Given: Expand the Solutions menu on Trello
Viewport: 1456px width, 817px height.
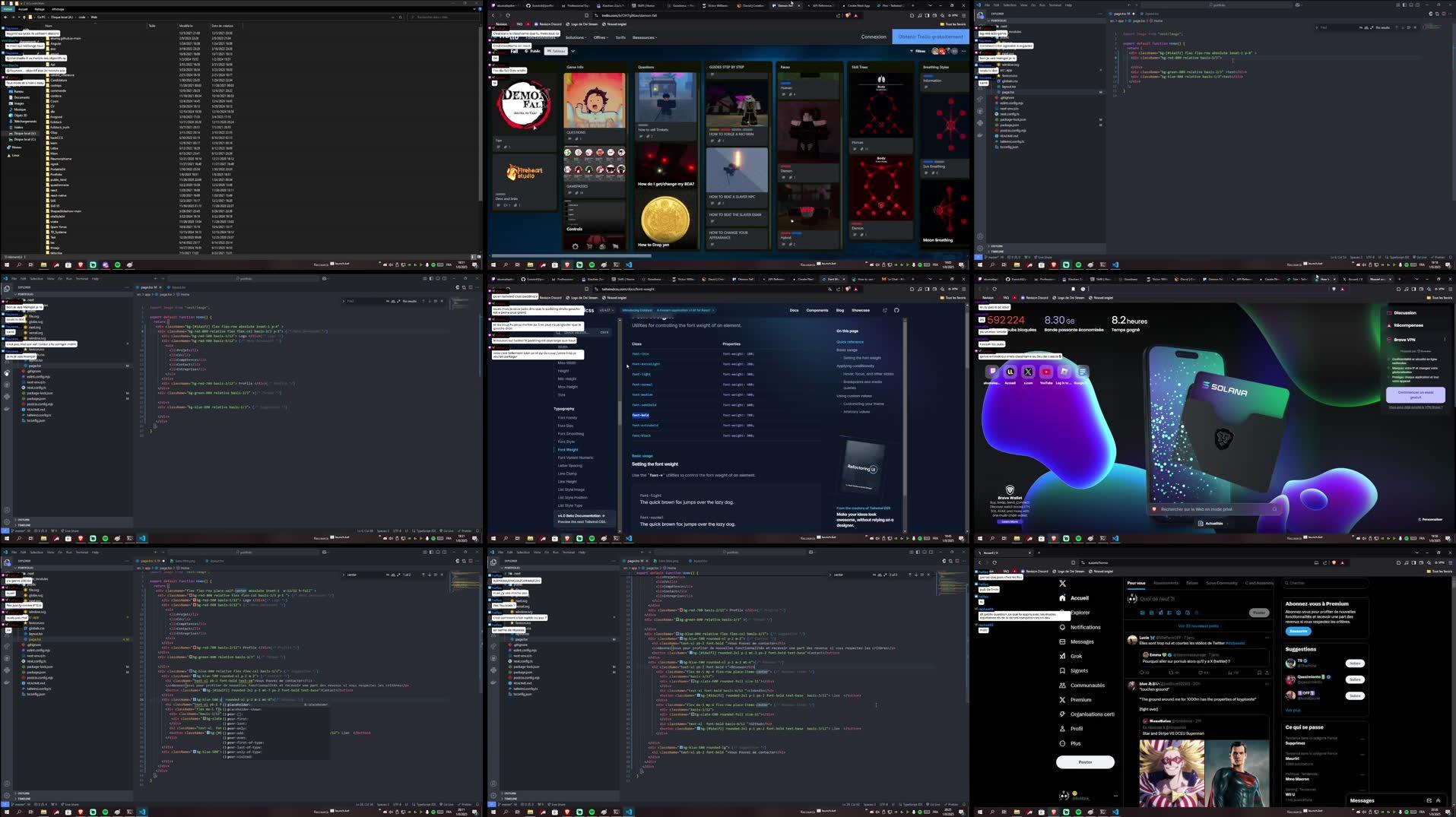Looking at the screenshot, I should click(x=576, y=37).
